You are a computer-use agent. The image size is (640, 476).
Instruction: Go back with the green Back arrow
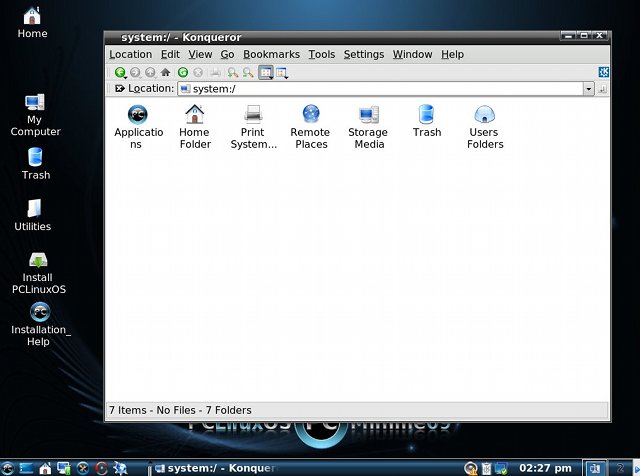pos(120,73)
